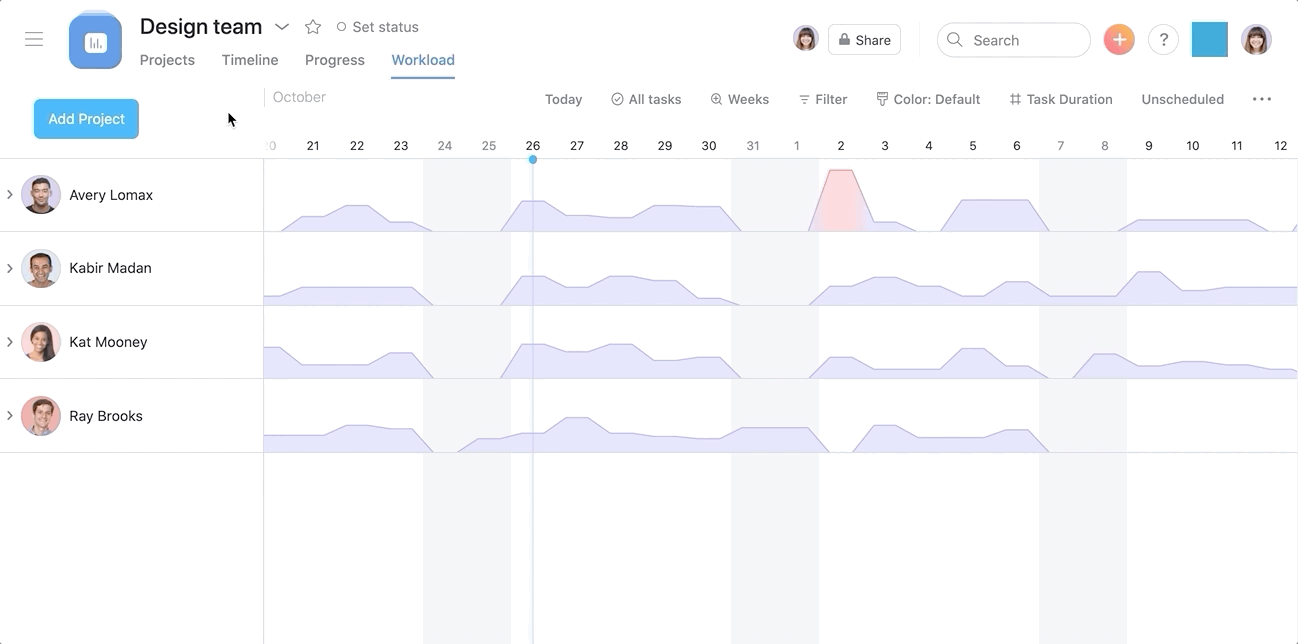Jump to Today in the timeline
This screenshot has height=644, width=1298.
pos(564,99)
